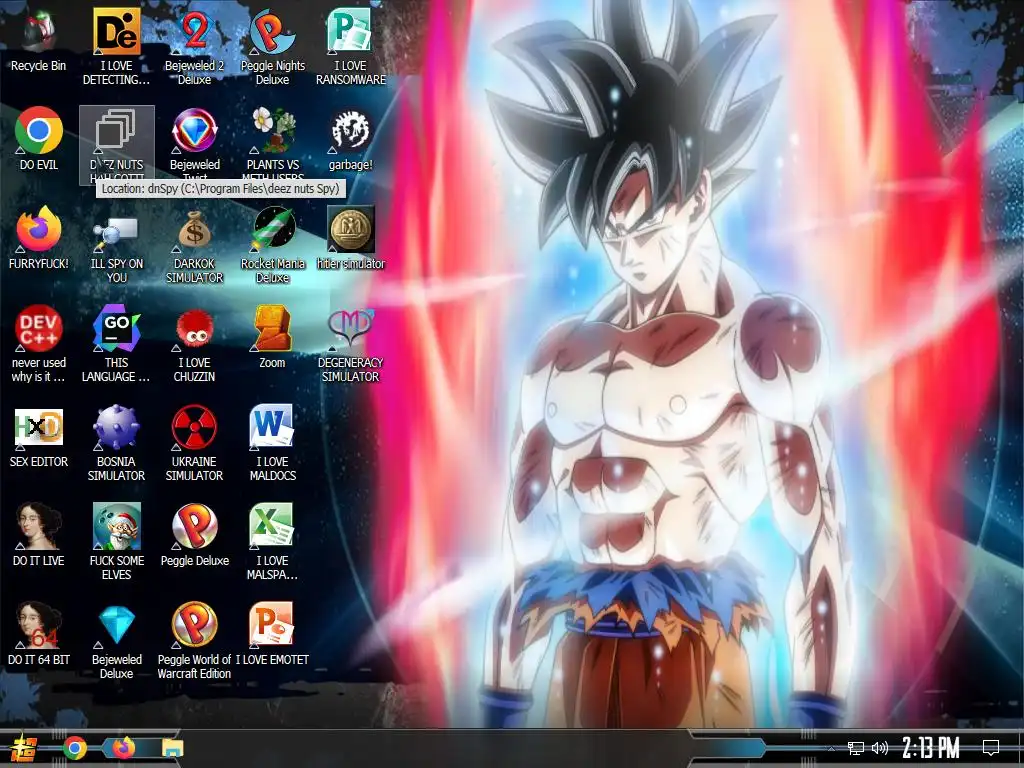Open the network status tray icon

856,748
